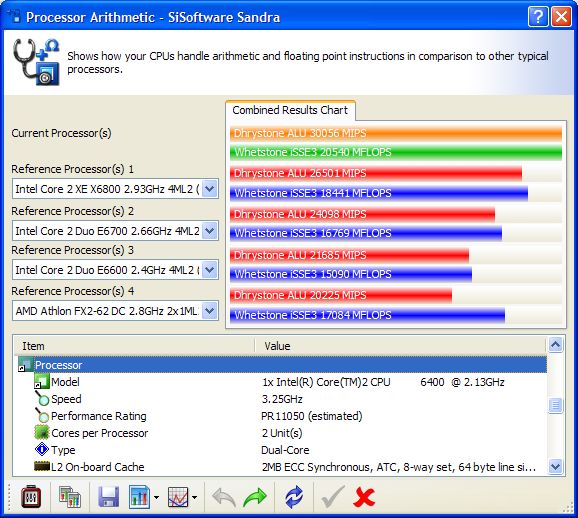Image resolution: width=578 pixels, height=518 pixels.
Task: Click the Speed row magnifier icon
Action: pos(42,399)
